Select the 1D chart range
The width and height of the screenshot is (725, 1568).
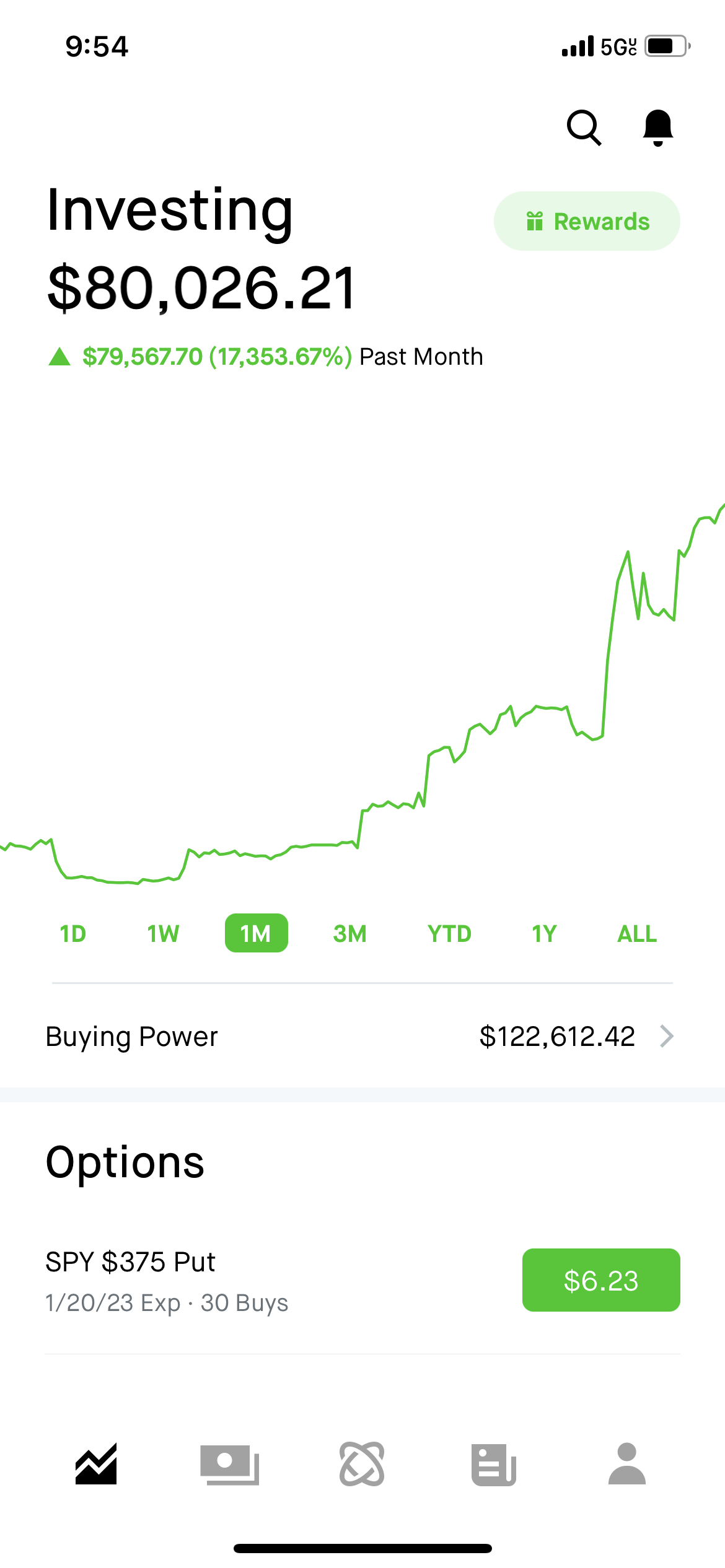click(72, 933)
